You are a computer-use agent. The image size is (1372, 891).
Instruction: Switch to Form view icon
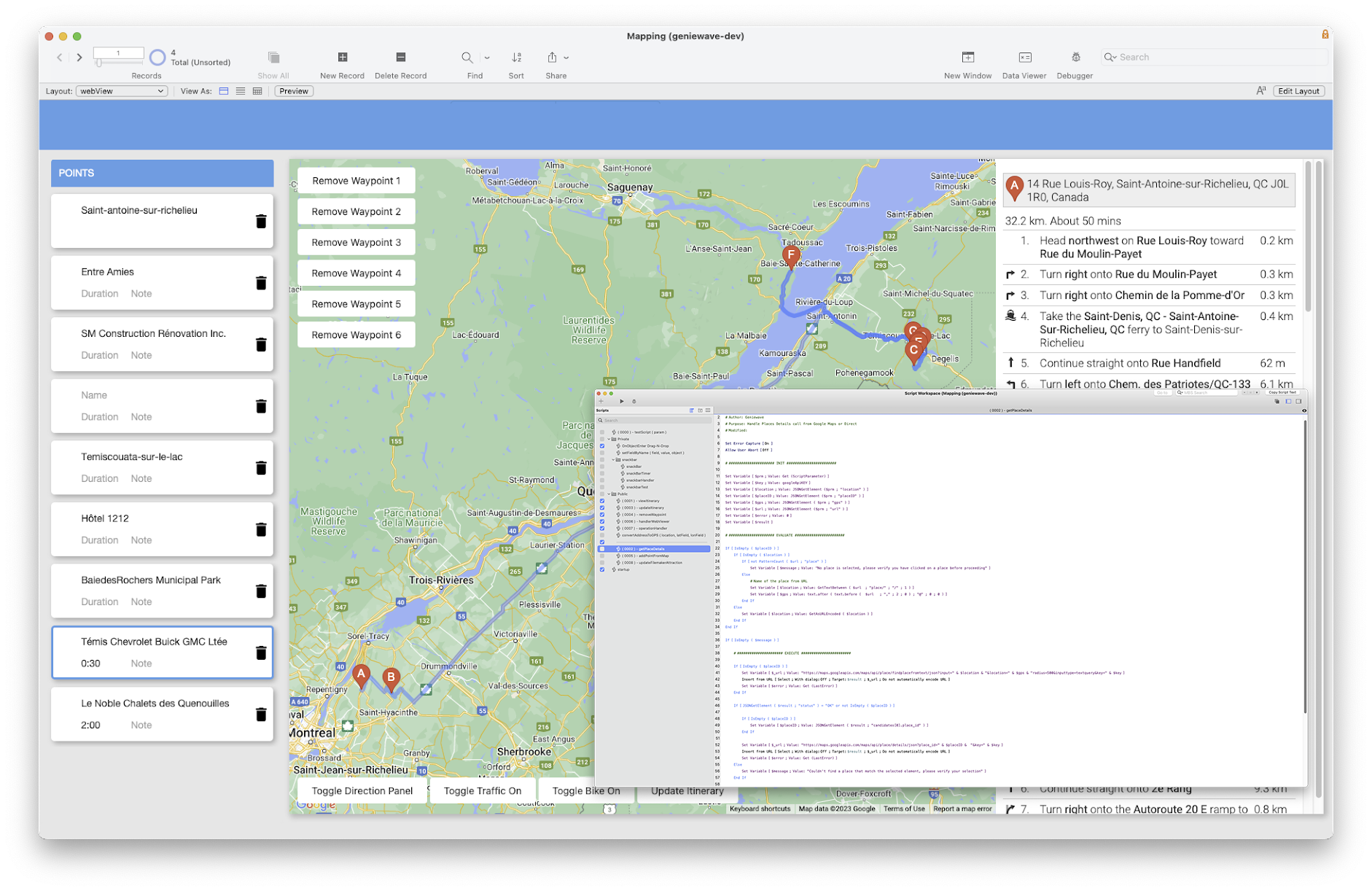(224, 91)
